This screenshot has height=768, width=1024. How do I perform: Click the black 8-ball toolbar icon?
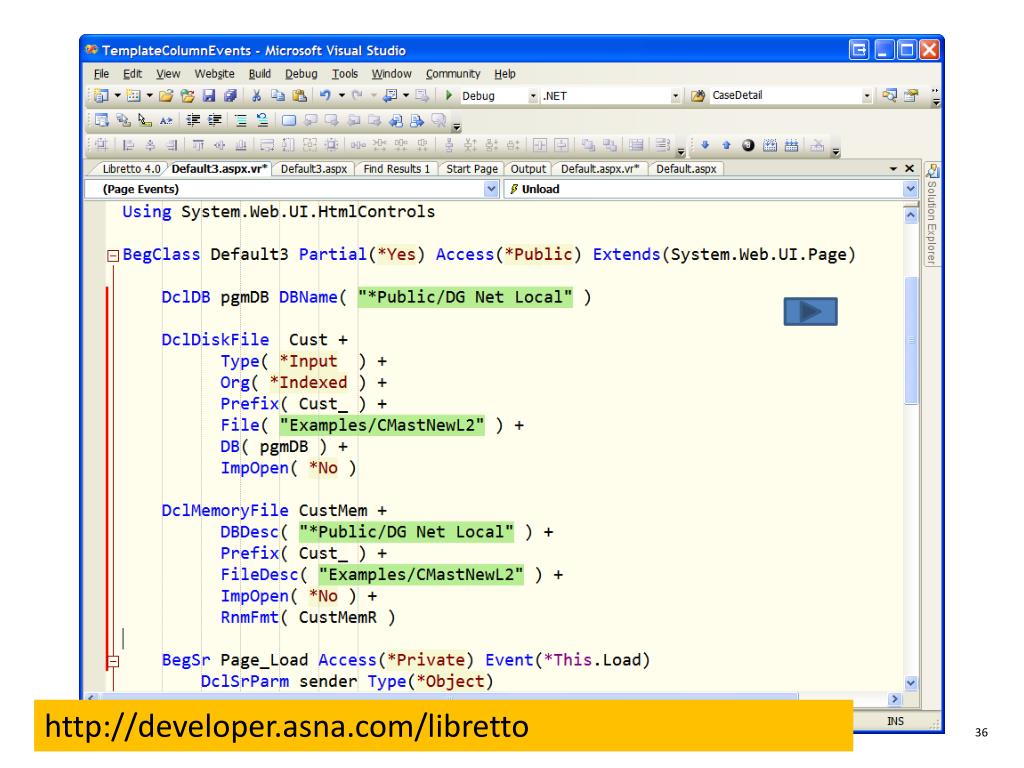click(748, 145)
